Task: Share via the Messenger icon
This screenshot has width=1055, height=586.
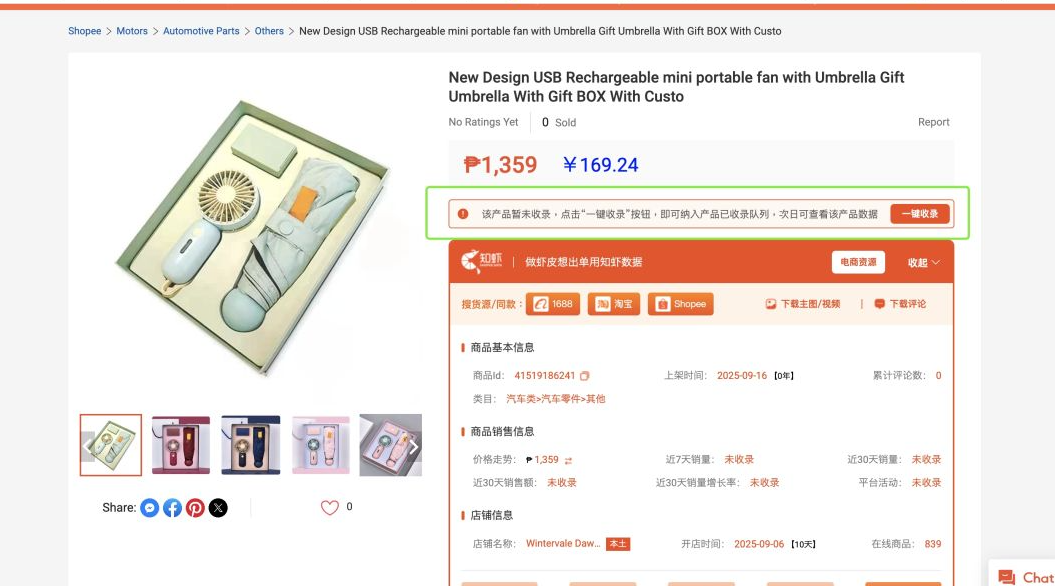Action: 149,508
